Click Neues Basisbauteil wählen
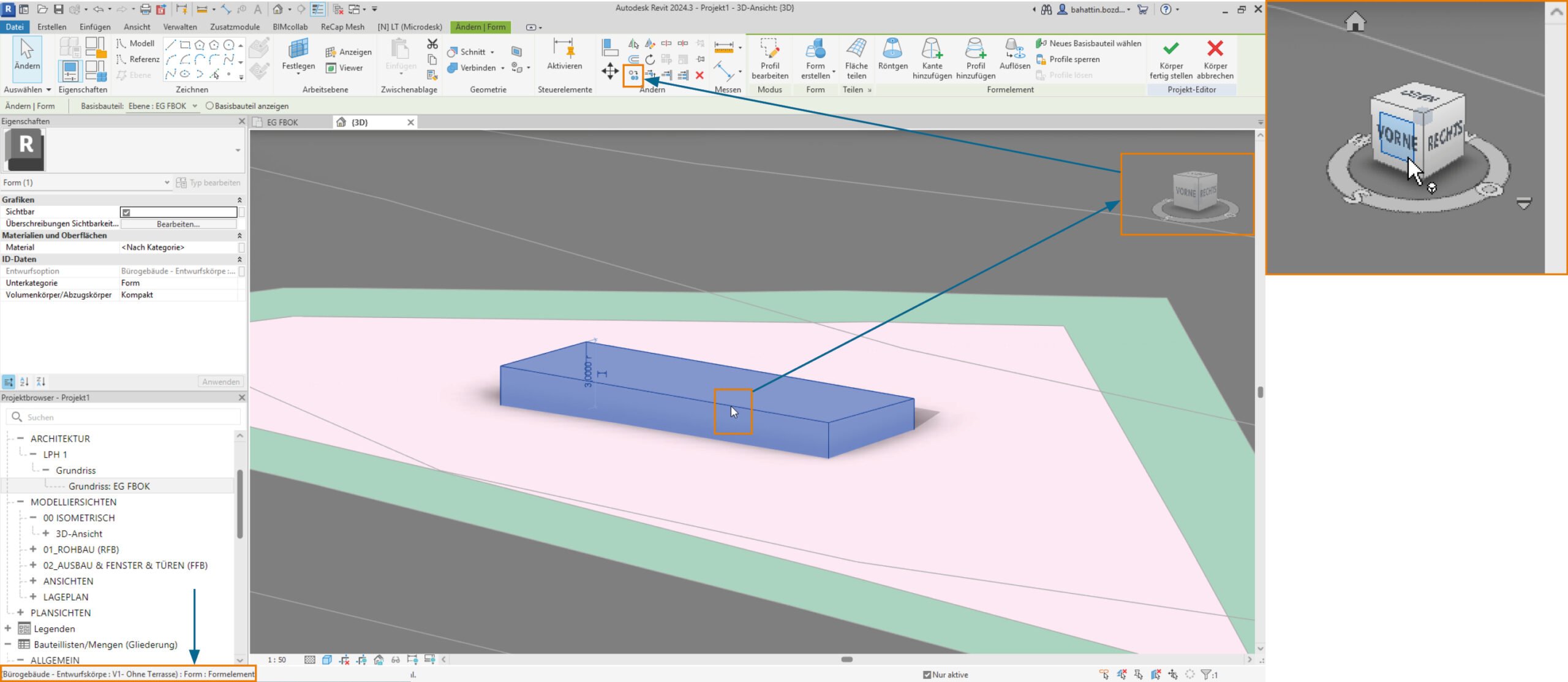Screen dimensions: 1568x682 (x=1088, y=44)
